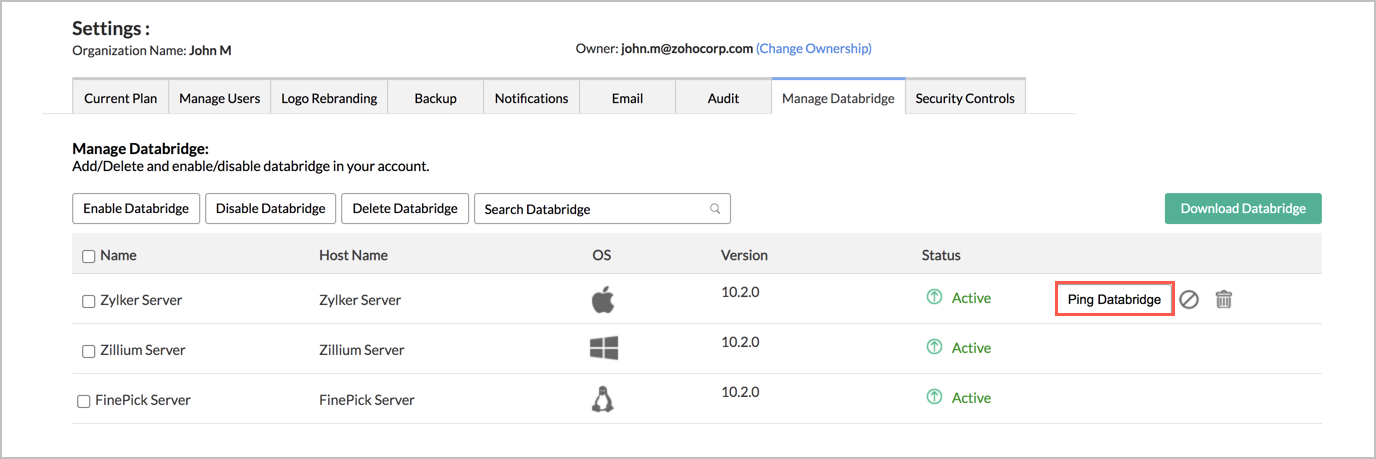The image size is (1376, 459).
Task: Open the Manage Users tab
Action: click(x=219, y=98)
